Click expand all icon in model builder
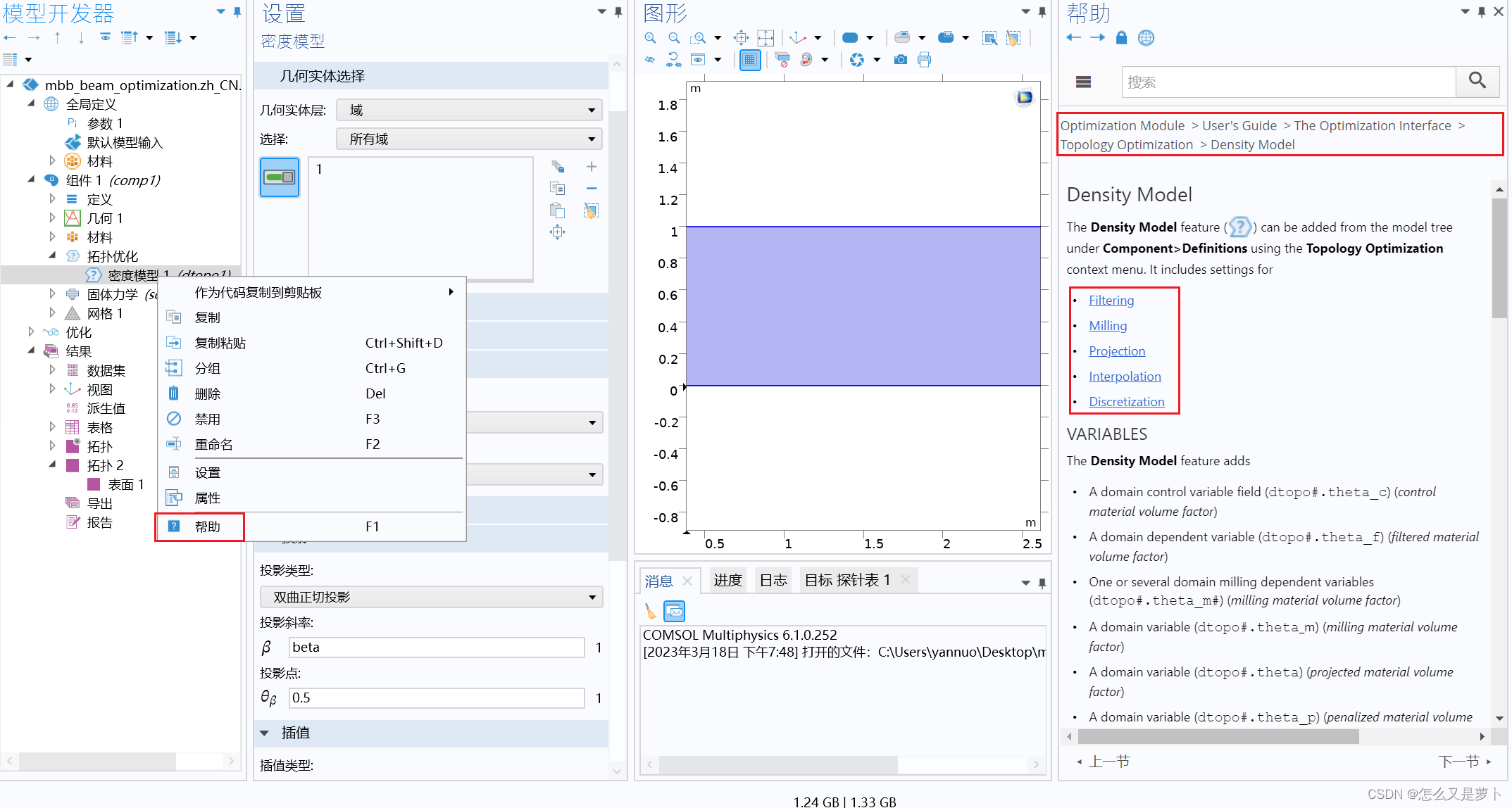Viewport: 1512px width, 808px height. pyautogui.click(x=173, y=38)
